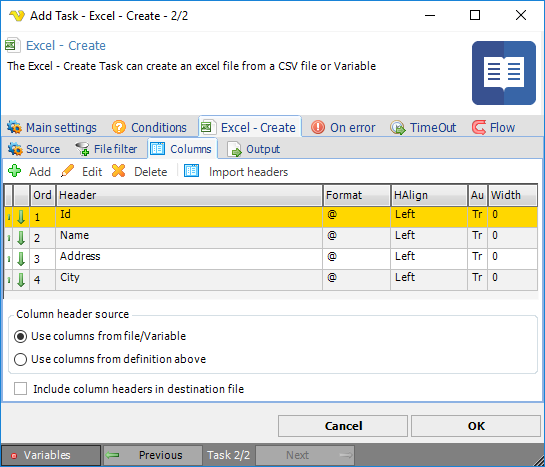Sort by the Header column heading
The height and width of the screenshot is (467, 545).
tap(189, 195)
